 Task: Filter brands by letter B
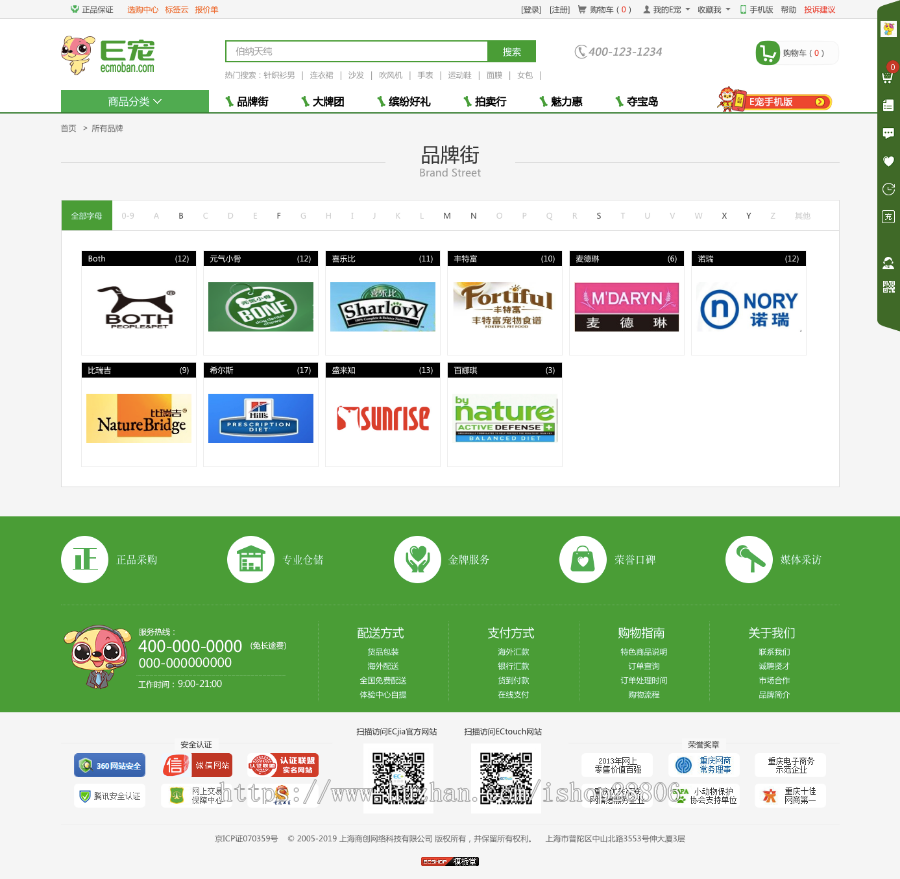tap(181, 216)
